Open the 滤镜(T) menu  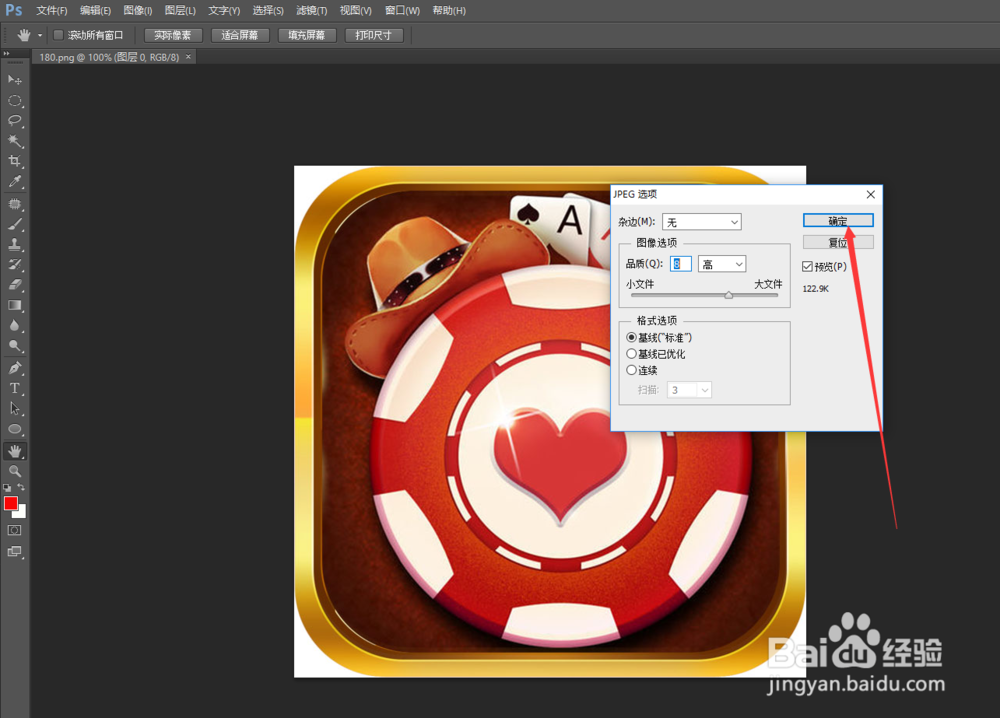click(x=312, y=10)
